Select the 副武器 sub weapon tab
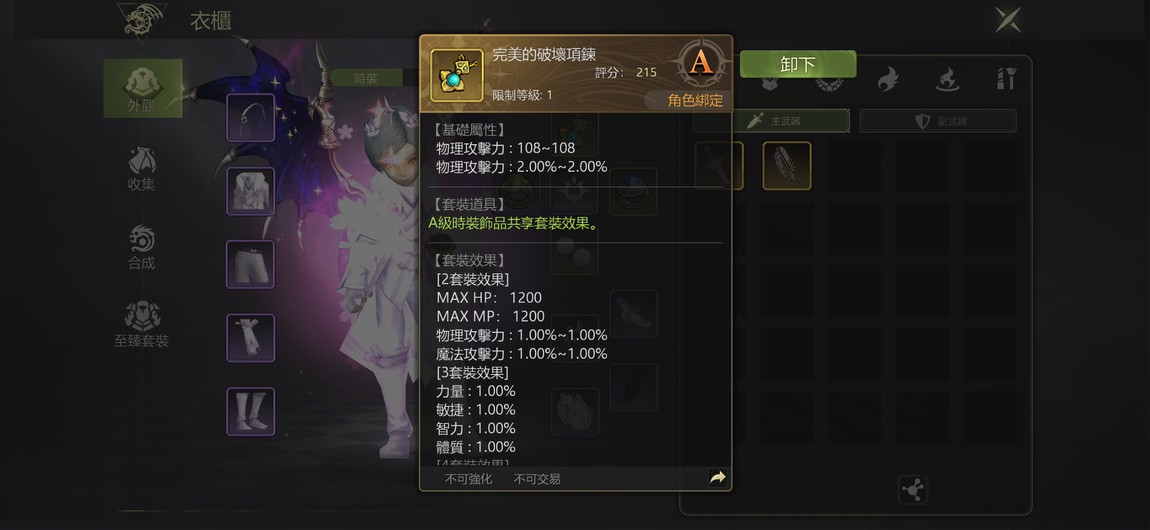The image size is (1150, 530). click(x=938, y=121)
